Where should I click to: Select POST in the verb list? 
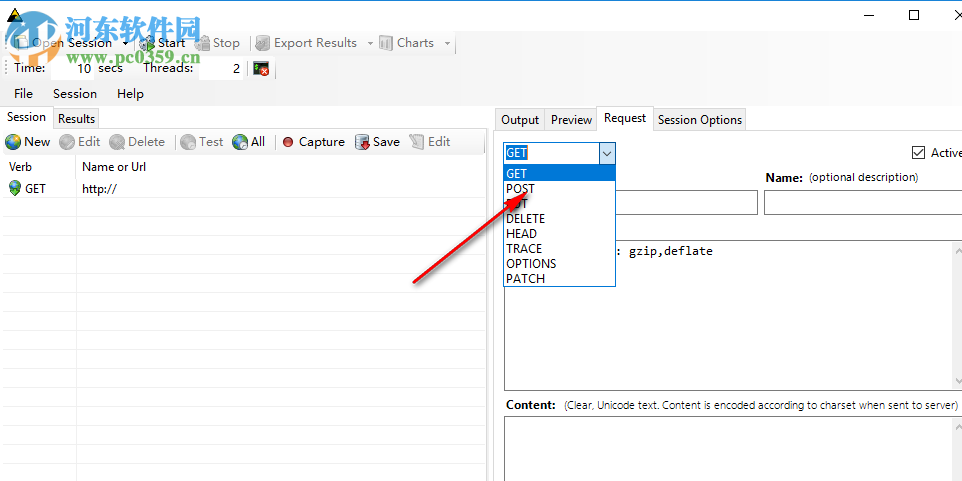tap(560, 188)
